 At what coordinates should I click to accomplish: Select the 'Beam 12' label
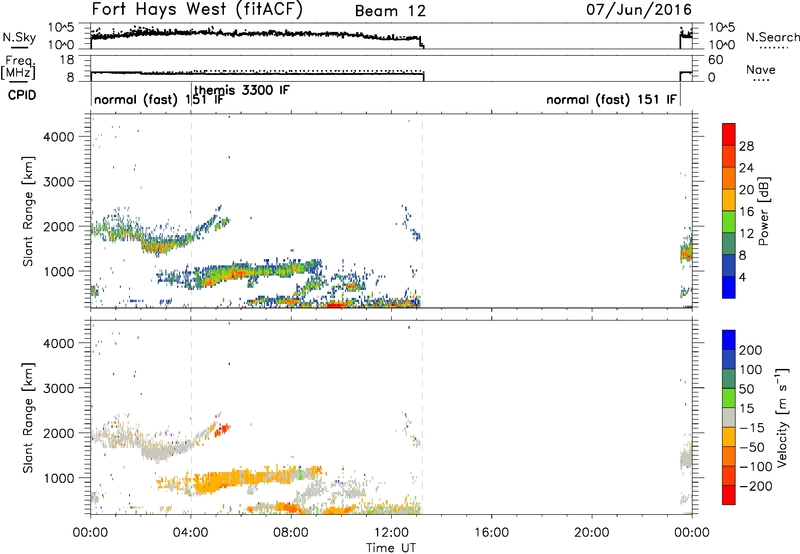(390, 11)
